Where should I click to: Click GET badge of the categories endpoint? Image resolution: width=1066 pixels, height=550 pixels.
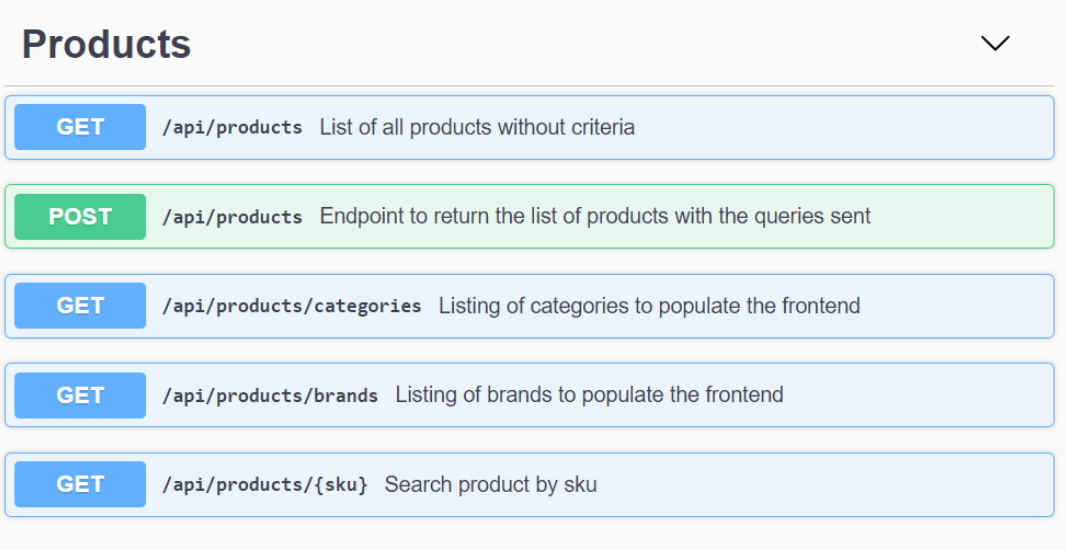[80, 306]
